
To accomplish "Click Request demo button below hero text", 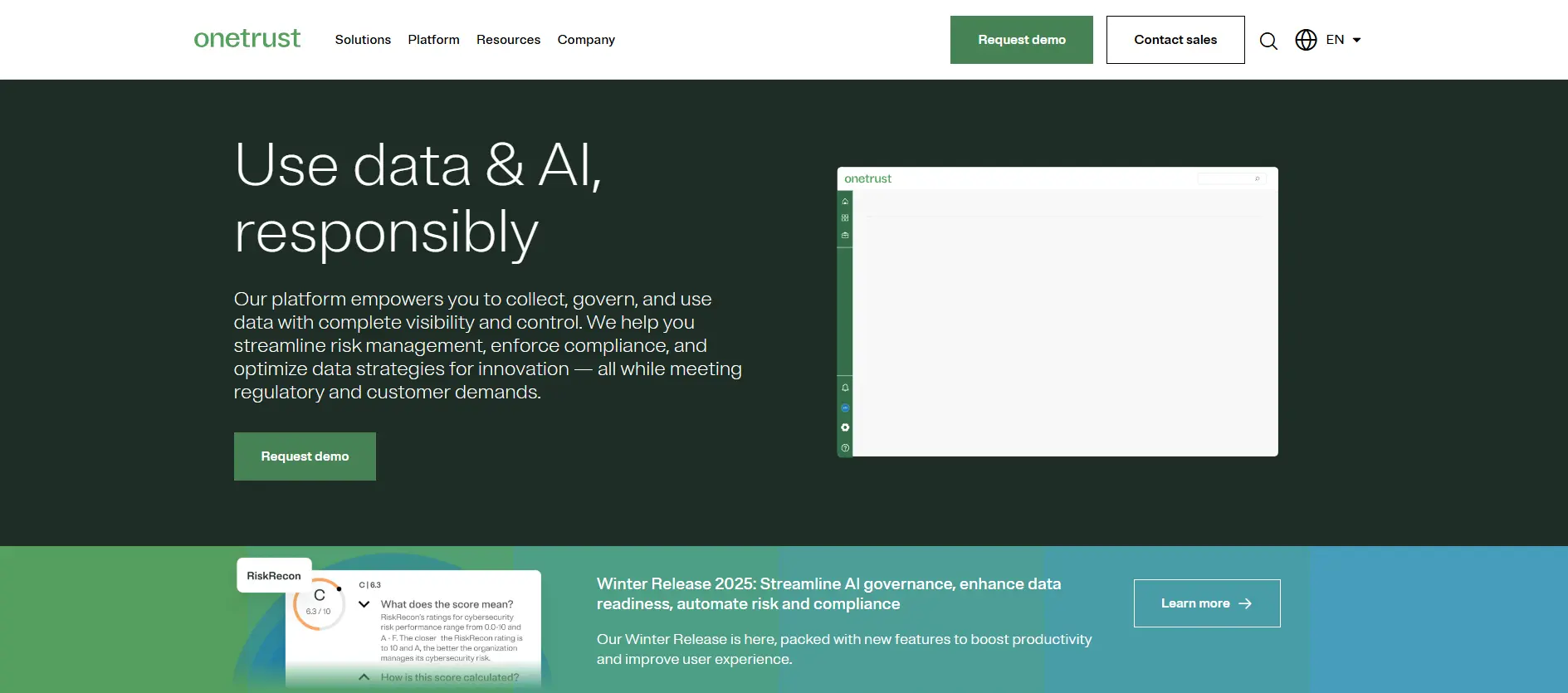I will tap(305, 456).
